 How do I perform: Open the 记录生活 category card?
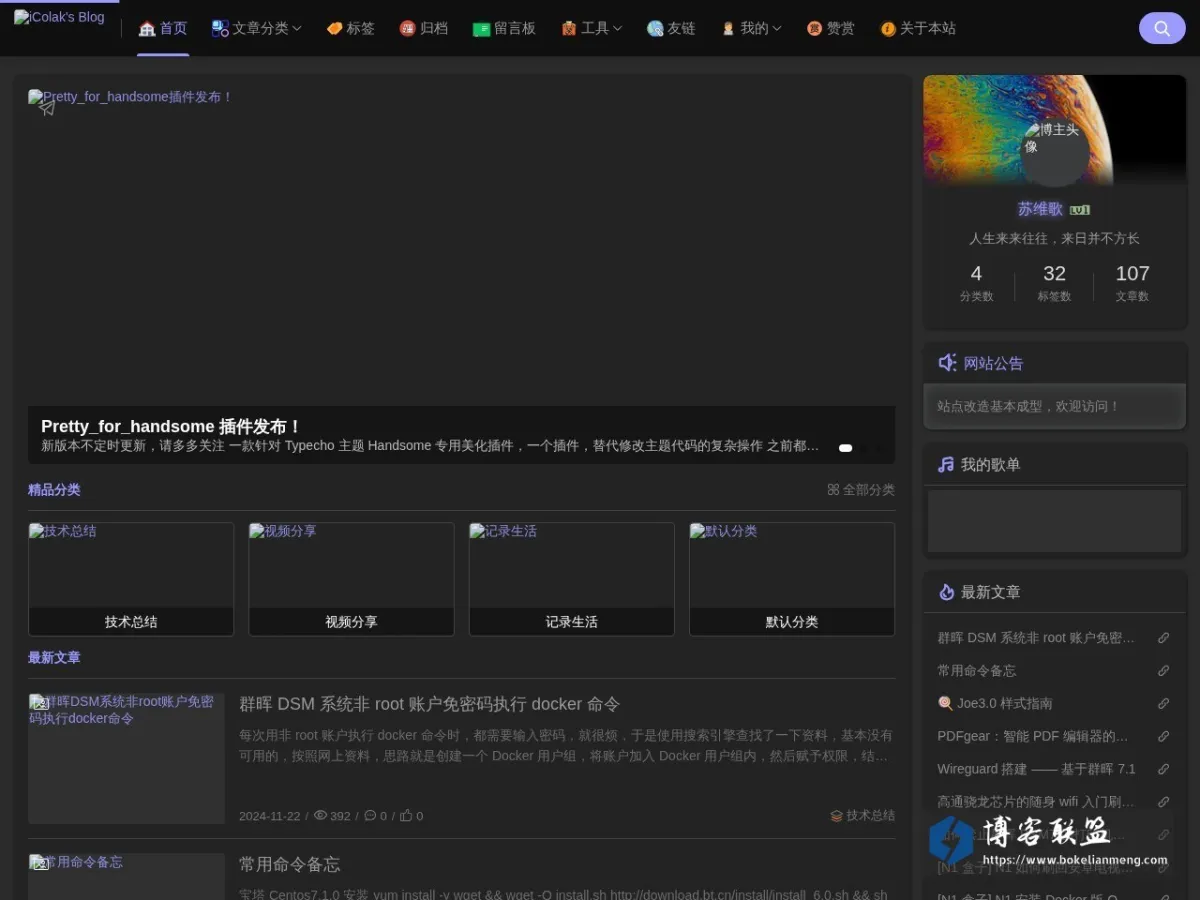coord(572,579)
